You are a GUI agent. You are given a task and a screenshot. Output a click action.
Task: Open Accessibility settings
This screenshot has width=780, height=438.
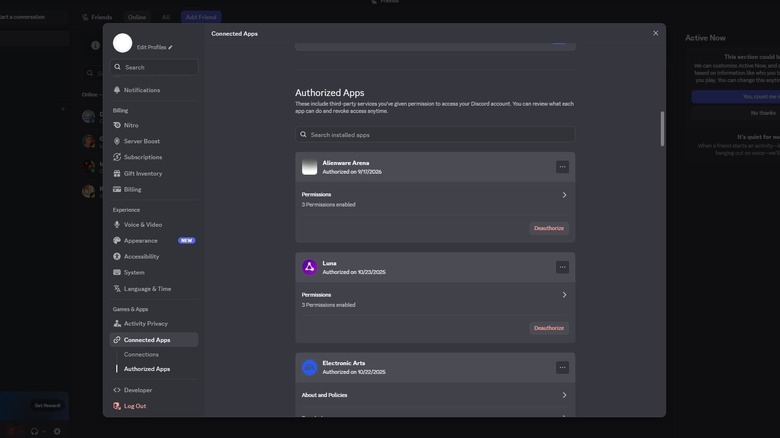(154, 257)
